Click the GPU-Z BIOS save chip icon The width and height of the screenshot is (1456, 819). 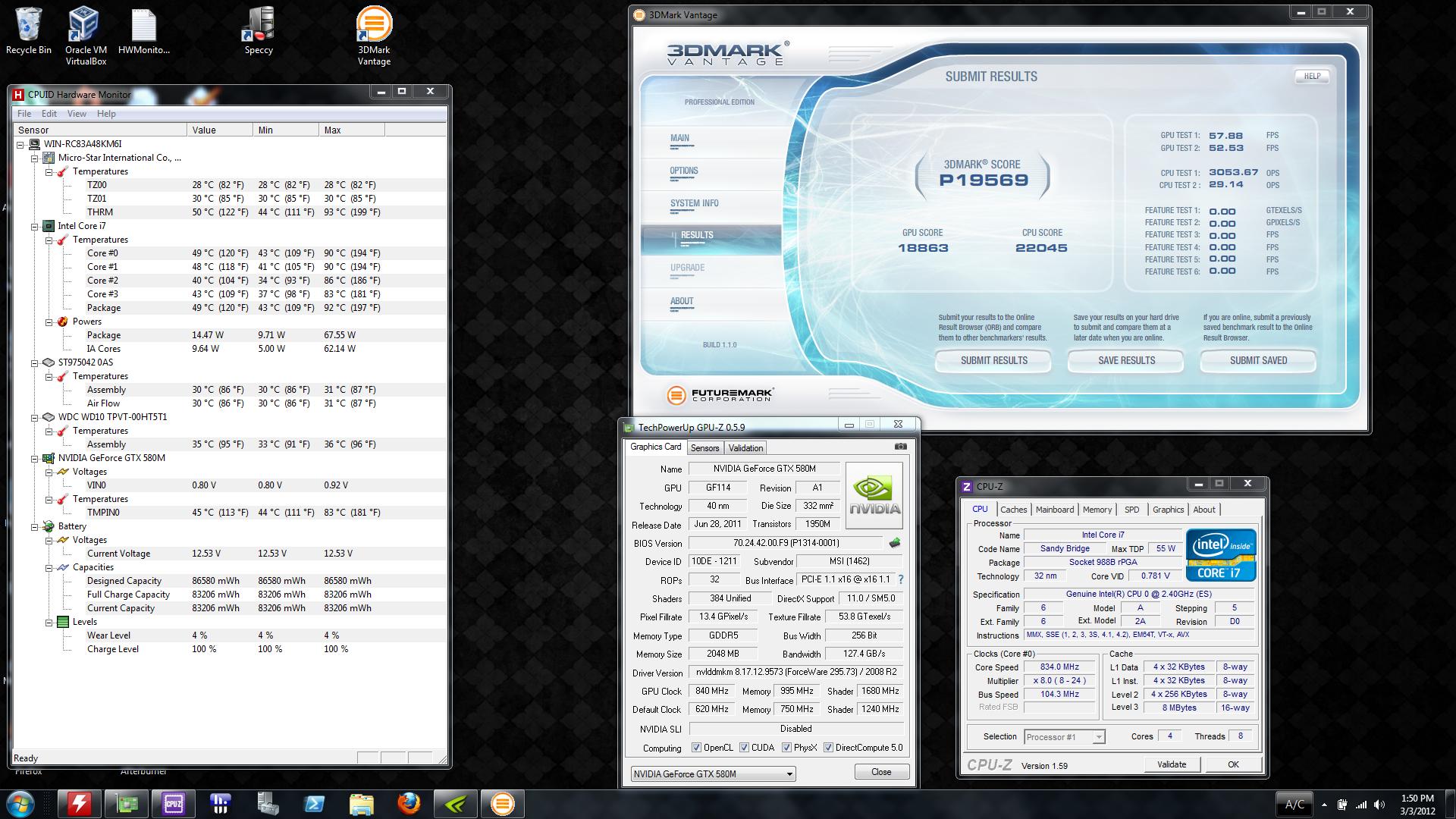tap(895, 543)
